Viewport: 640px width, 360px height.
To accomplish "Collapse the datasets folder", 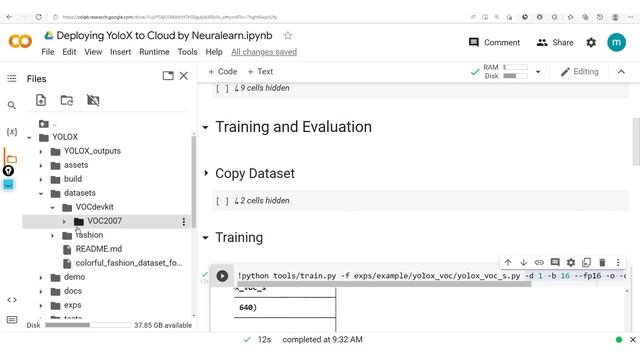I will [40, 193].
